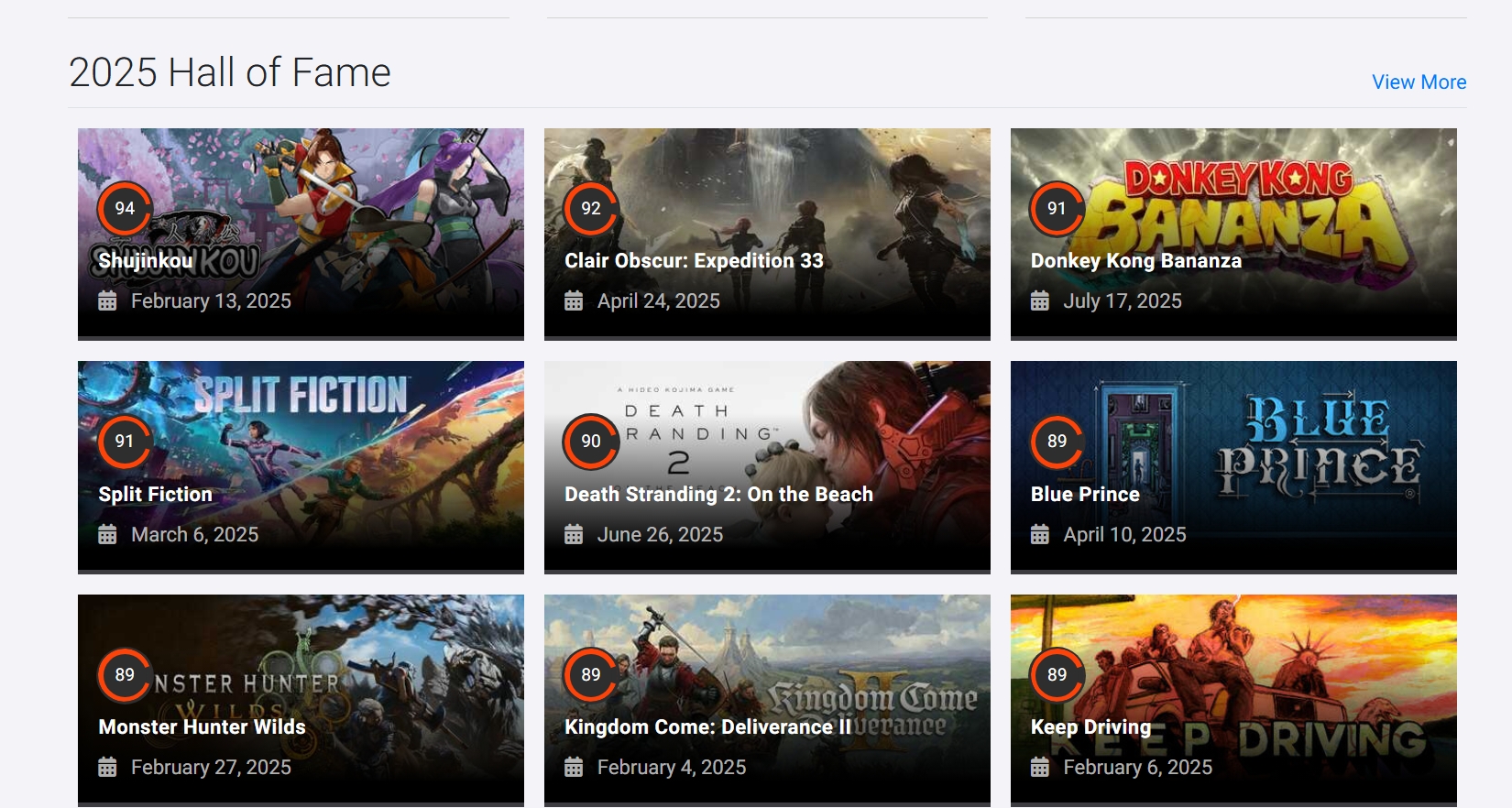Click calendar icon beside February 6, 2025

[1039, 768]
